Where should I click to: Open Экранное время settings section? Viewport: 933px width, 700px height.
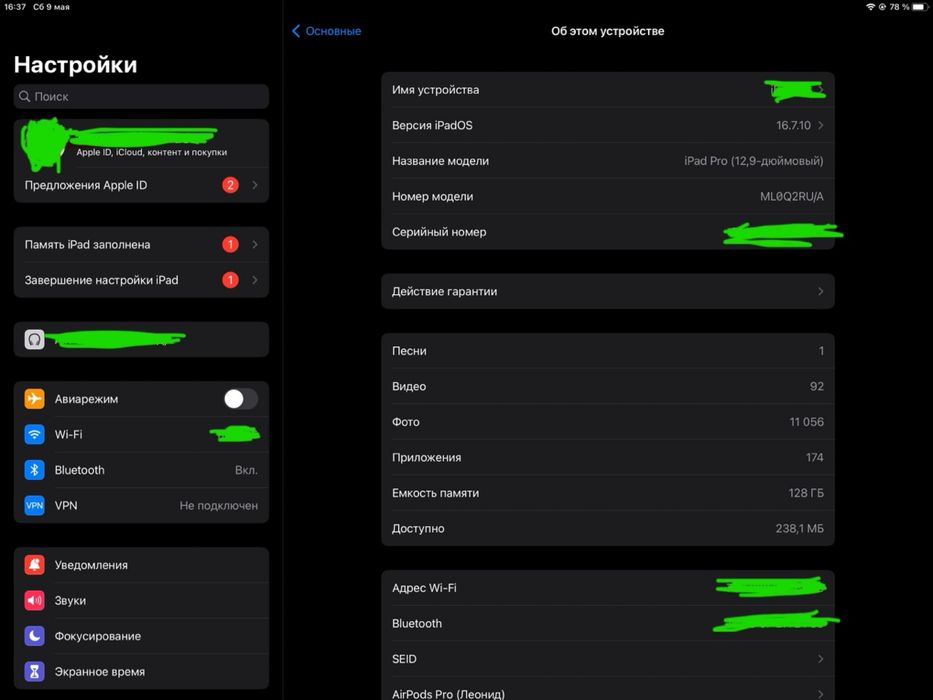141,671
